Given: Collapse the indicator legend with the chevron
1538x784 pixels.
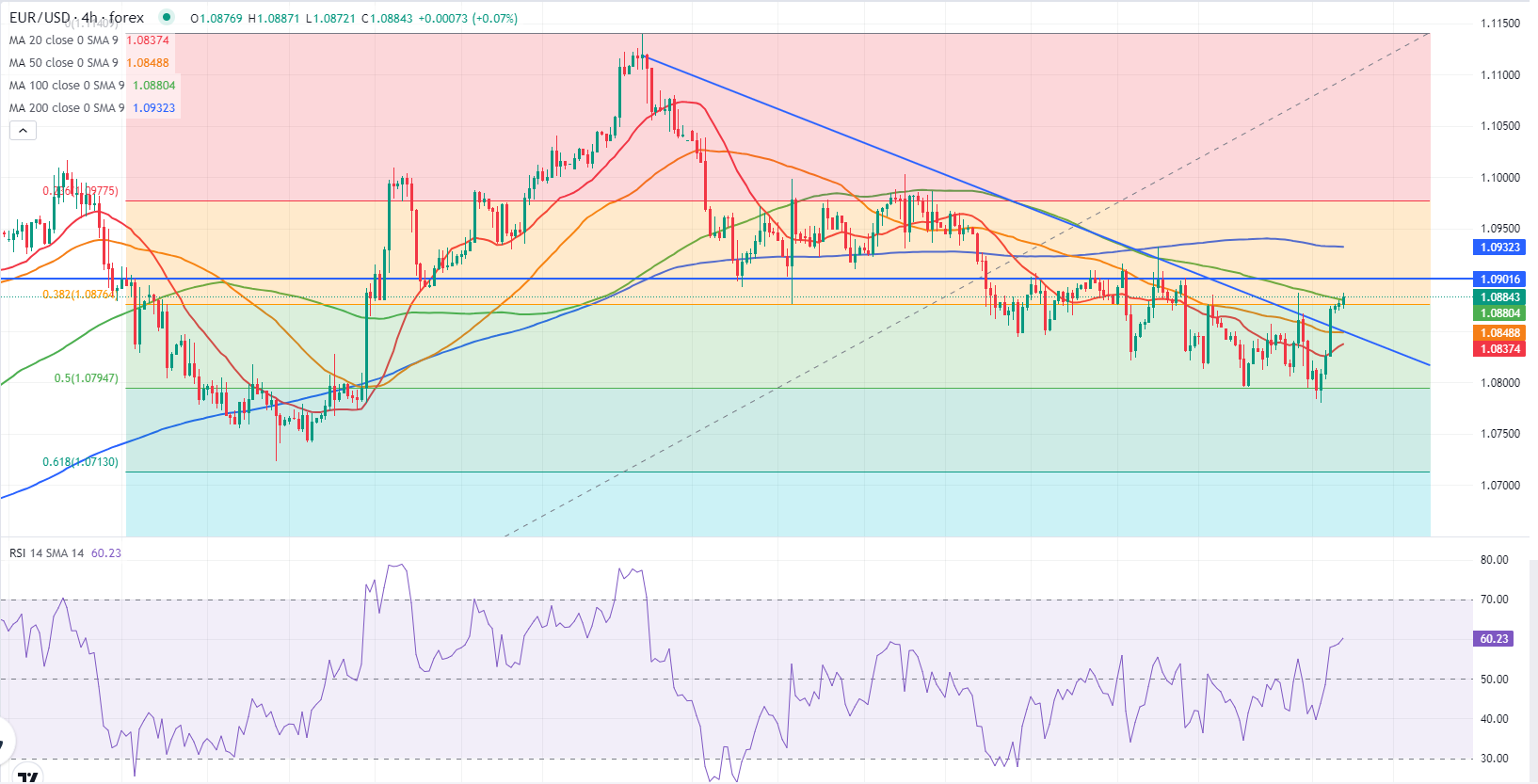Looking at the screenshot, I should (x=23, y=131).
